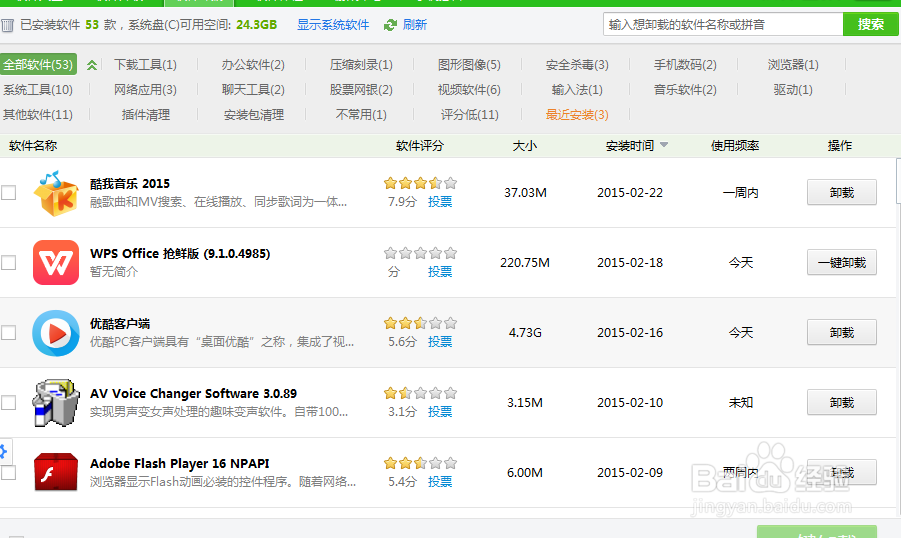901x538 pixels.
Task: Open the 手机数码(2) category
Action: tap(686, 64)
